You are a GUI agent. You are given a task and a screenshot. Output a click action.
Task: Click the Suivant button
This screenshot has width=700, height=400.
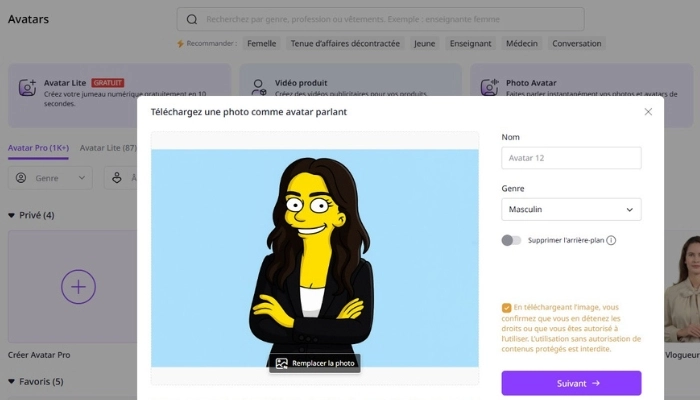[x=571, y=383]
